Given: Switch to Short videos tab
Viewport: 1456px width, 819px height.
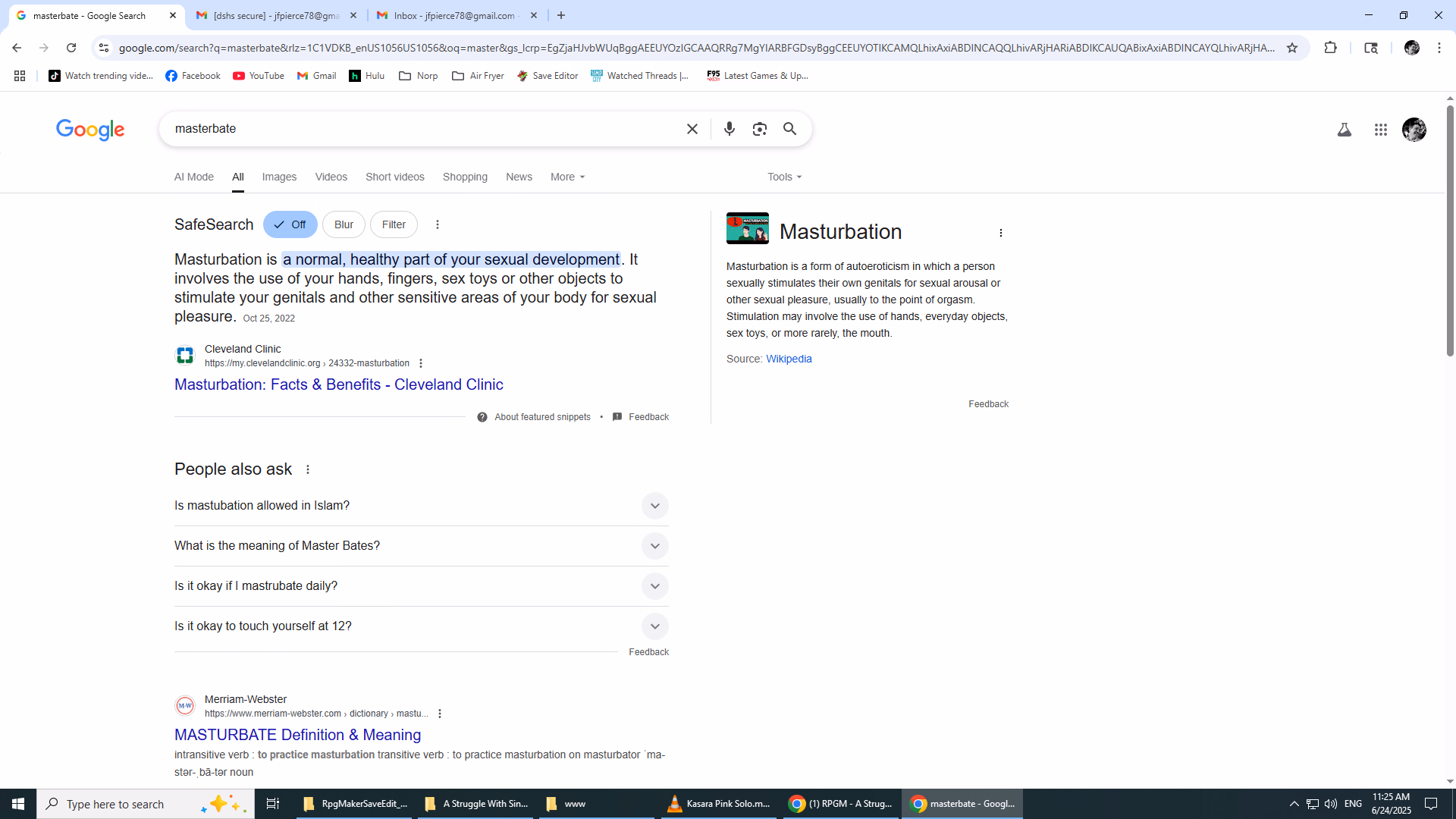Looking at the screenshot, I should (x=395, y=177).
